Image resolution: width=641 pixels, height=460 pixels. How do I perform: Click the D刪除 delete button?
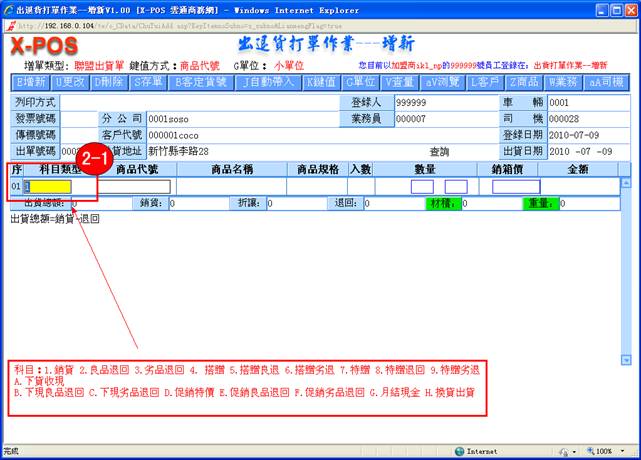[x=112, y=82]
